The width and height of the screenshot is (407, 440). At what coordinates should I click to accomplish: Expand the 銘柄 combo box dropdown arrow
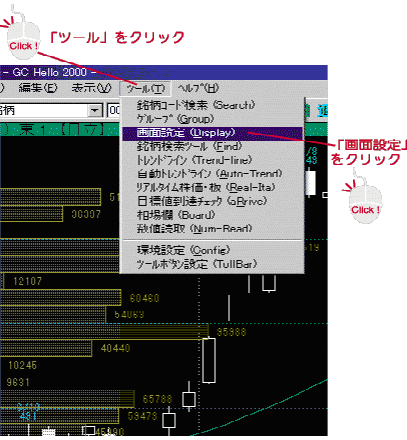point(95,110)
